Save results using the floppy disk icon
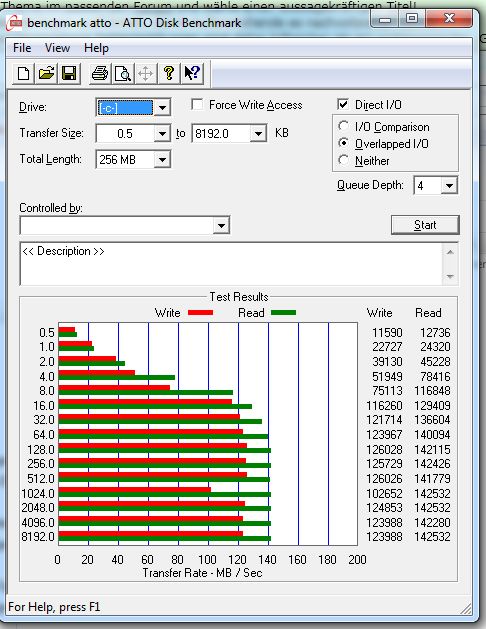 point(69,73)
